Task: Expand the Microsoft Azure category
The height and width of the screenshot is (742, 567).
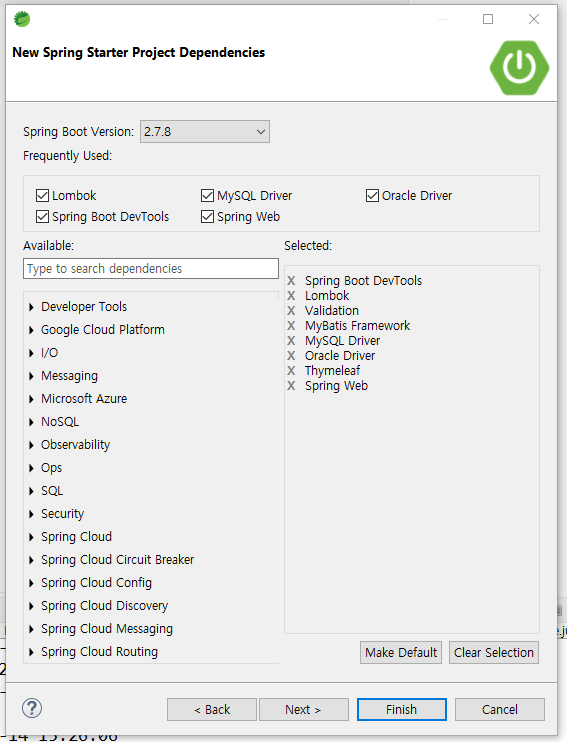Action: (x=31, y=399)
